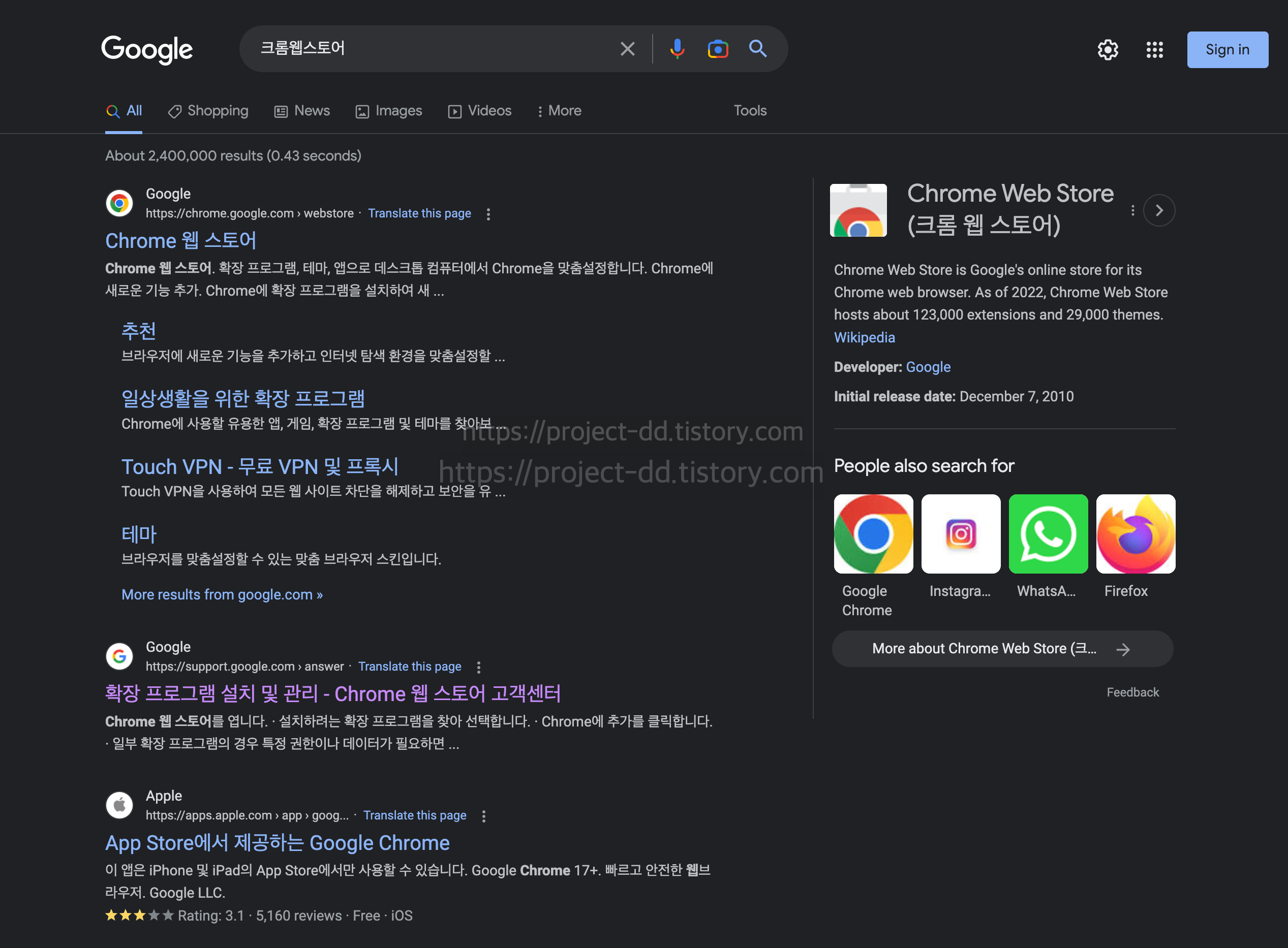Open More results from google.com link
This screenshot has width=1288, height=948.
(x=222, y=594)
